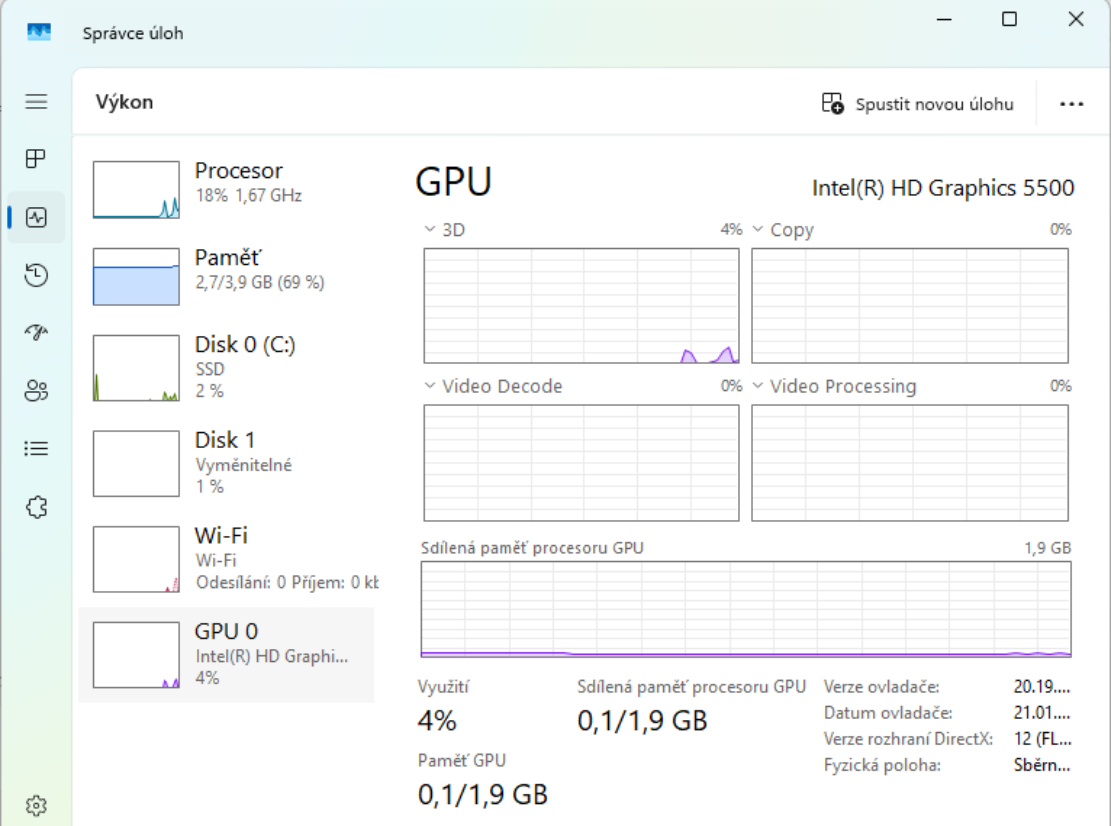This screenshot has height=826, width=1111.
Task: Open the More options ellipsis menu
Action: [1072, 103]
